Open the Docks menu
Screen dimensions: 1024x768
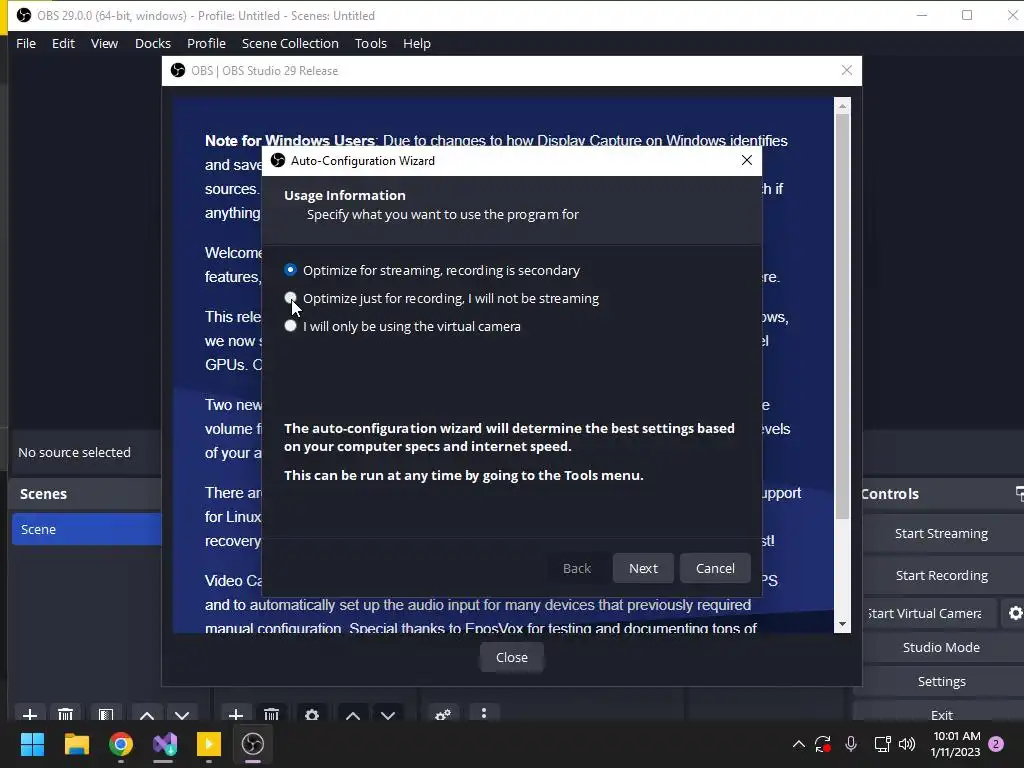pos(153,43)
